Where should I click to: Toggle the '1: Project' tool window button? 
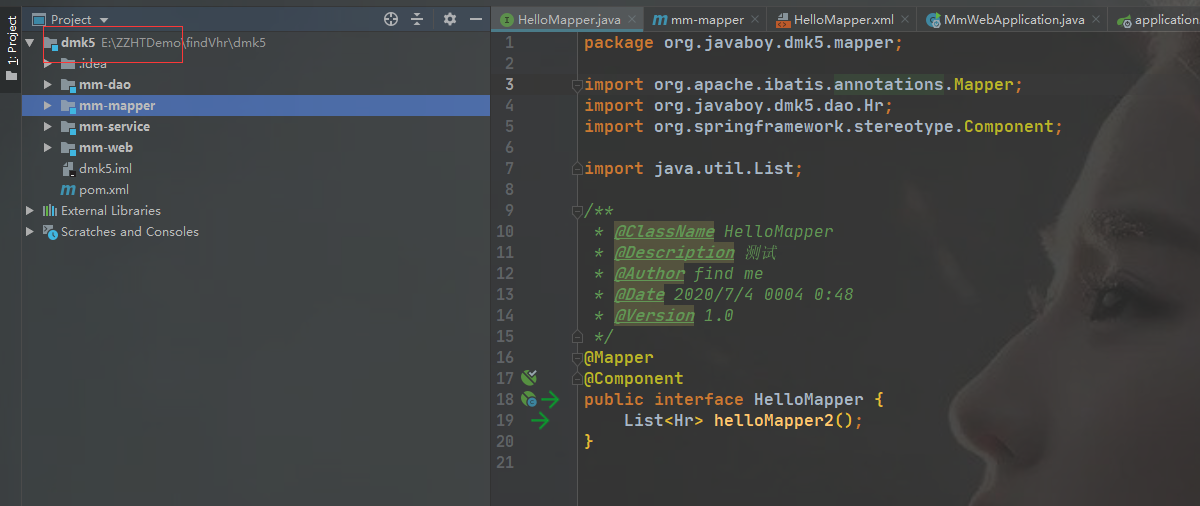(x=11, y=46)
